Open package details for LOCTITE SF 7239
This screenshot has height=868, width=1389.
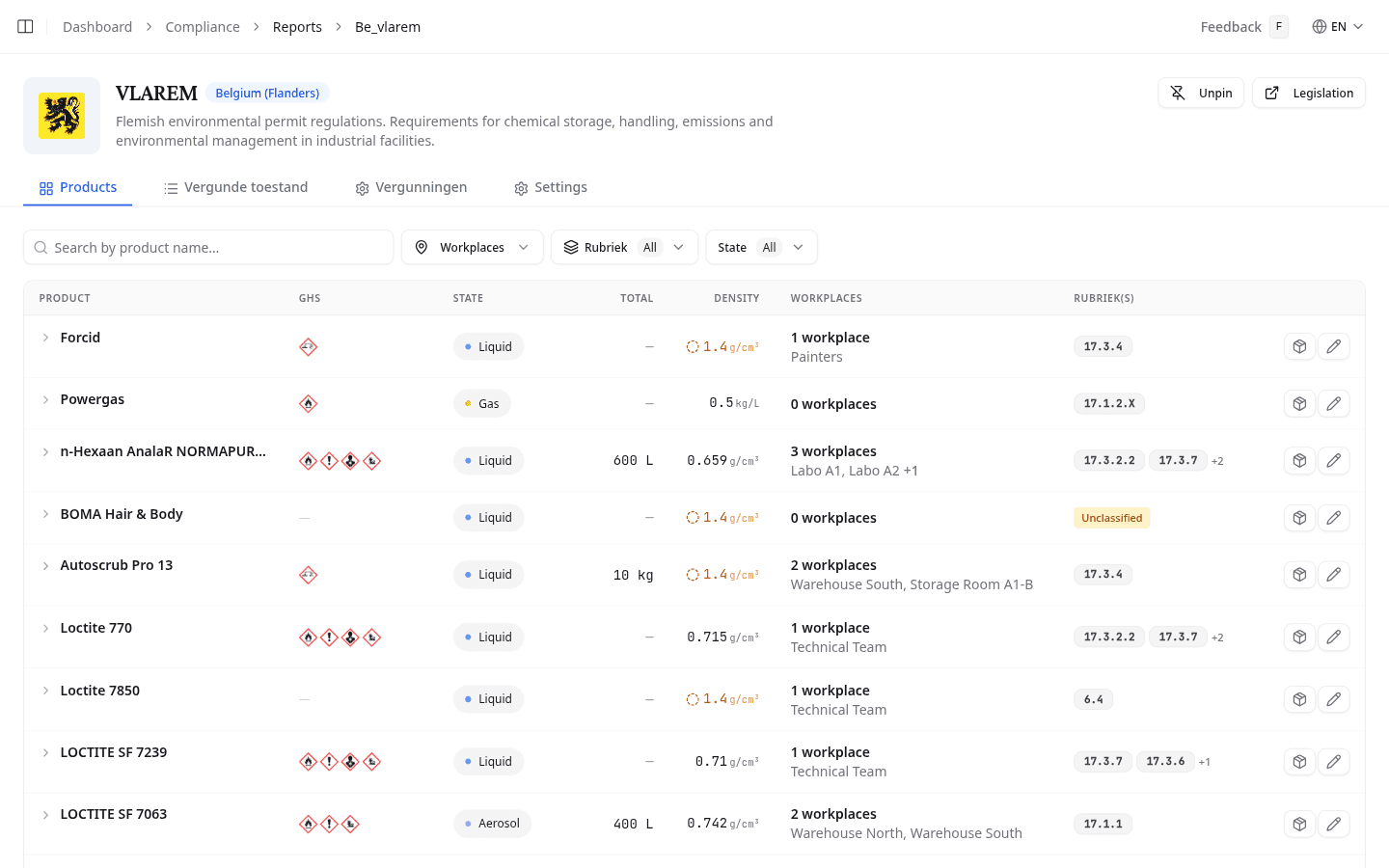1299,761
